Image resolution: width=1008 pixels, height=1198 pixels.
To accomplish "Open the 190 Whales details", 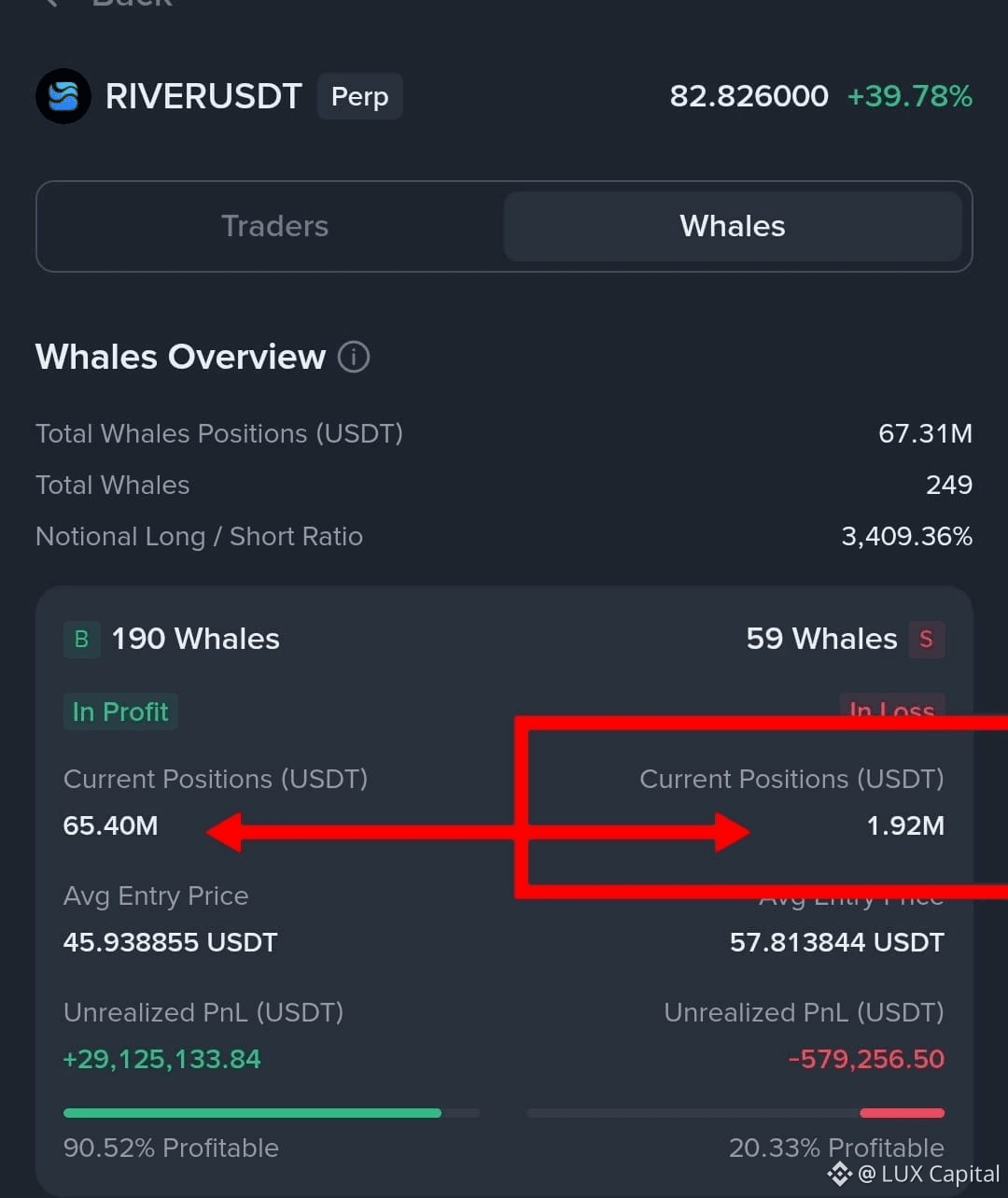I will [x=195, y=639].
